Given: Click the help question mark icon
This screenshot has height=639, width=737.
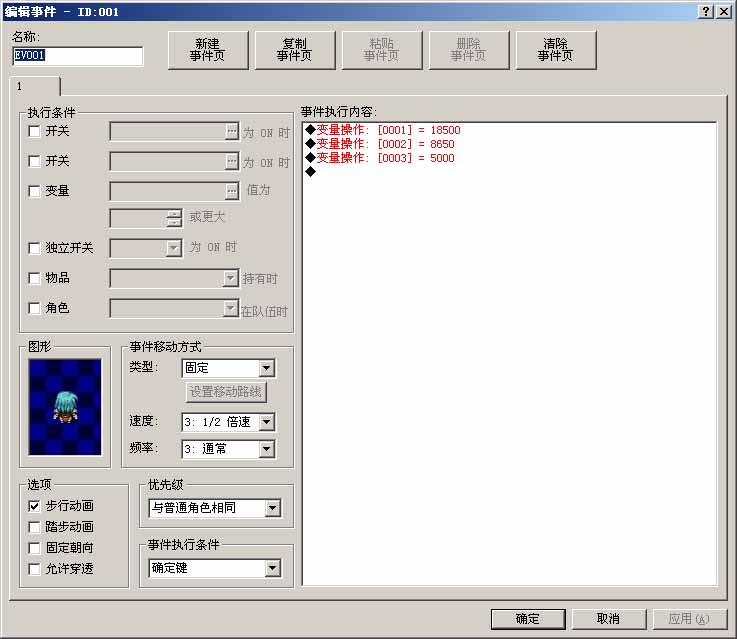Looking at the screenshot, I should [x=706, y=12].
